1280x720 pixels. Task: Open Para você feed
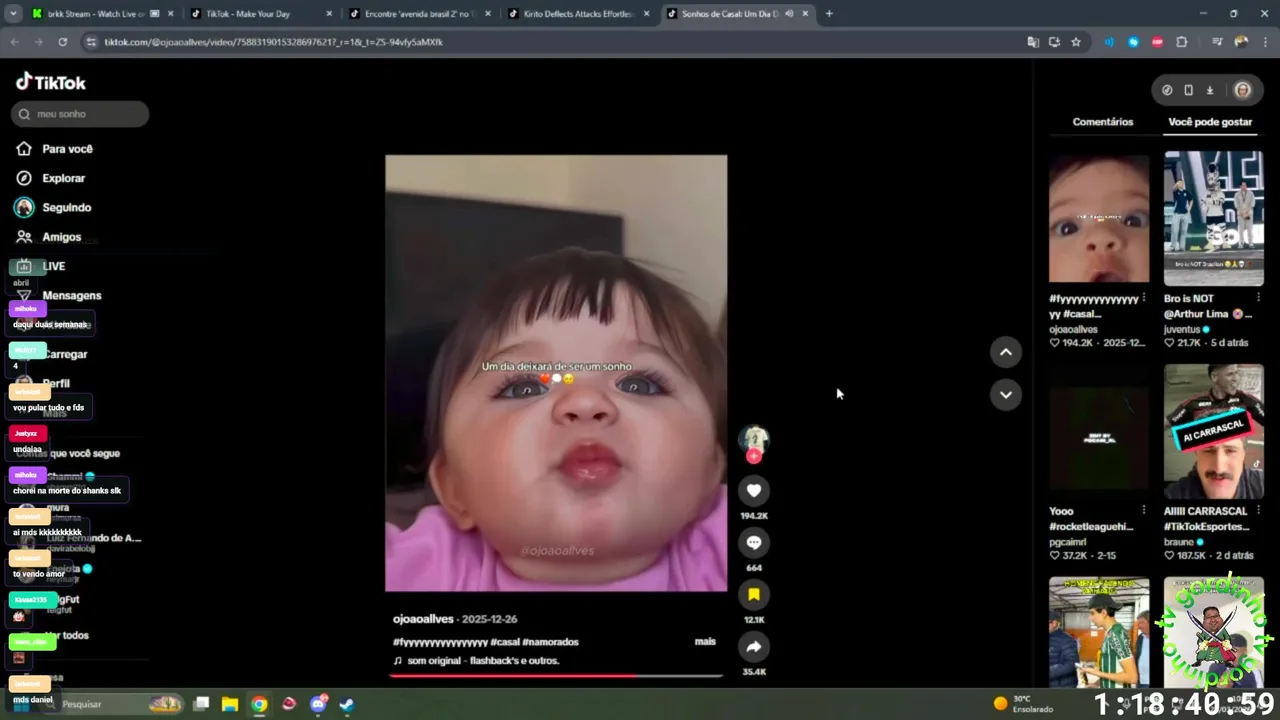coord(55,149)
